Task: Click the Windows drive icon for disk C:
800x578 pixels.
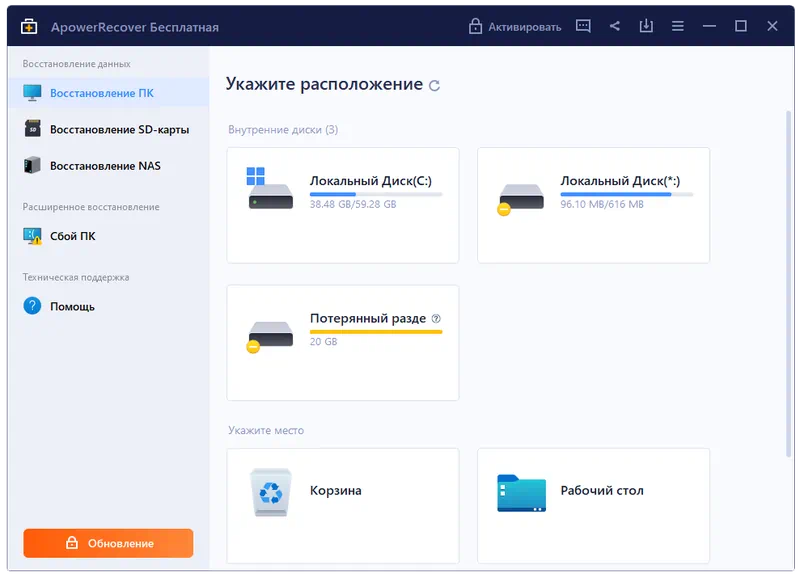Action: point(270,188)
